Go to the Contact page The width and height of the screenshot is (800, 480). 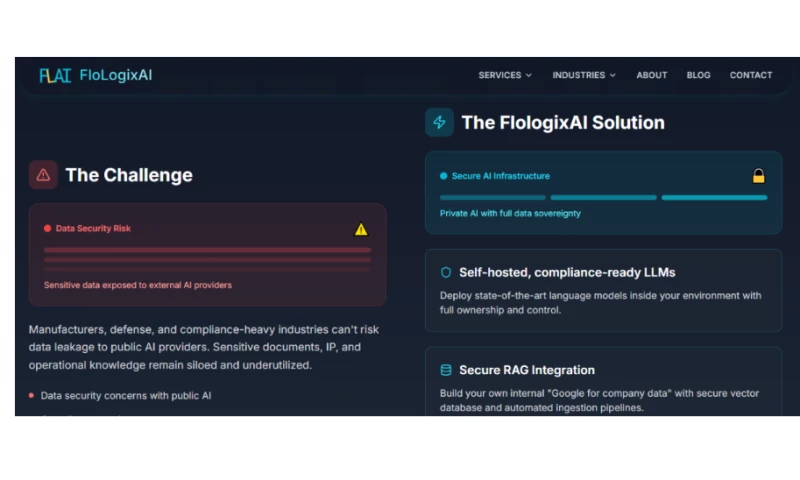[x=751, y=75]
